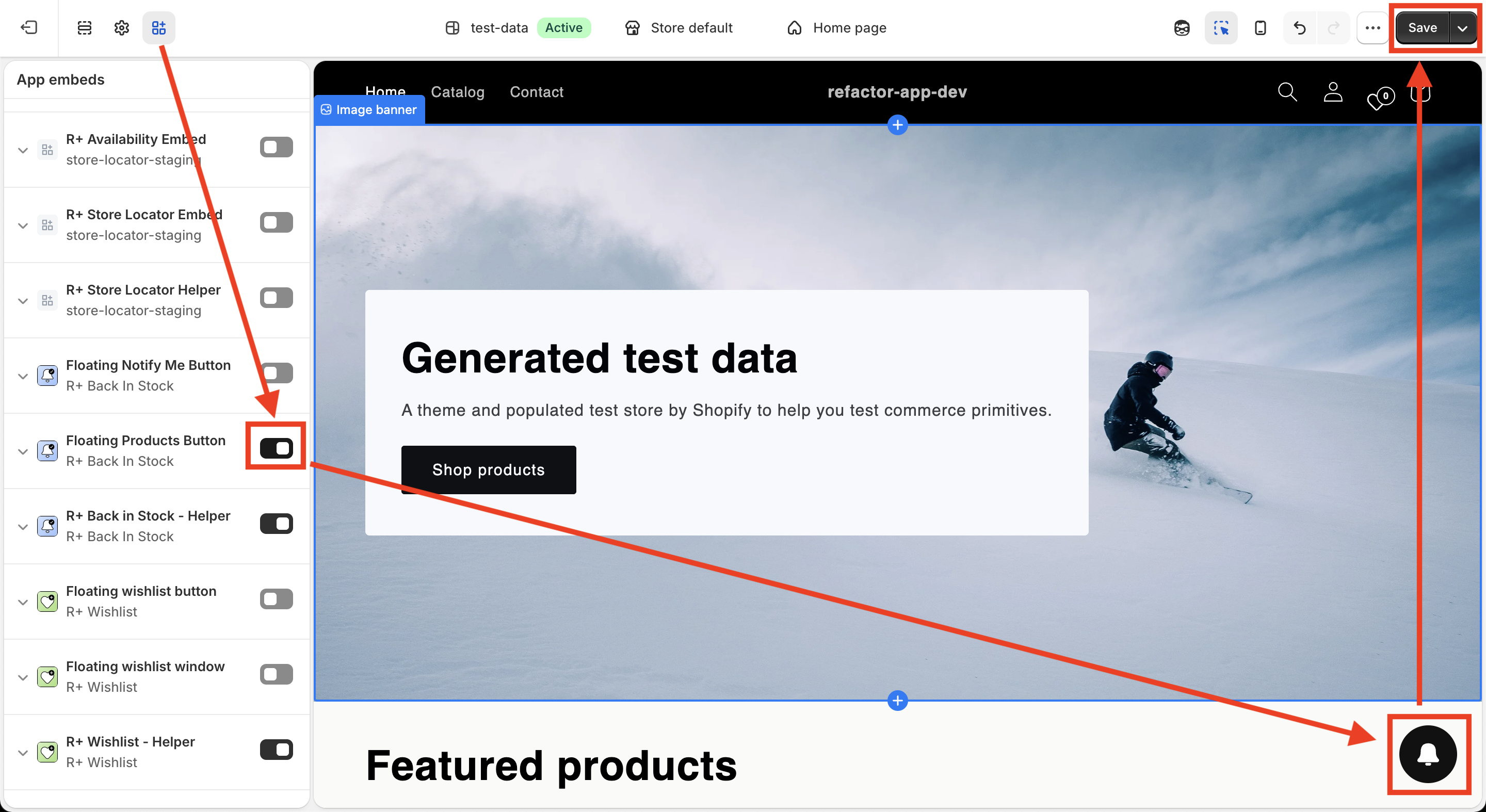Open the Sections panel icon
The width and height of the screenshot is (1486, 812).
click(85, 28)
